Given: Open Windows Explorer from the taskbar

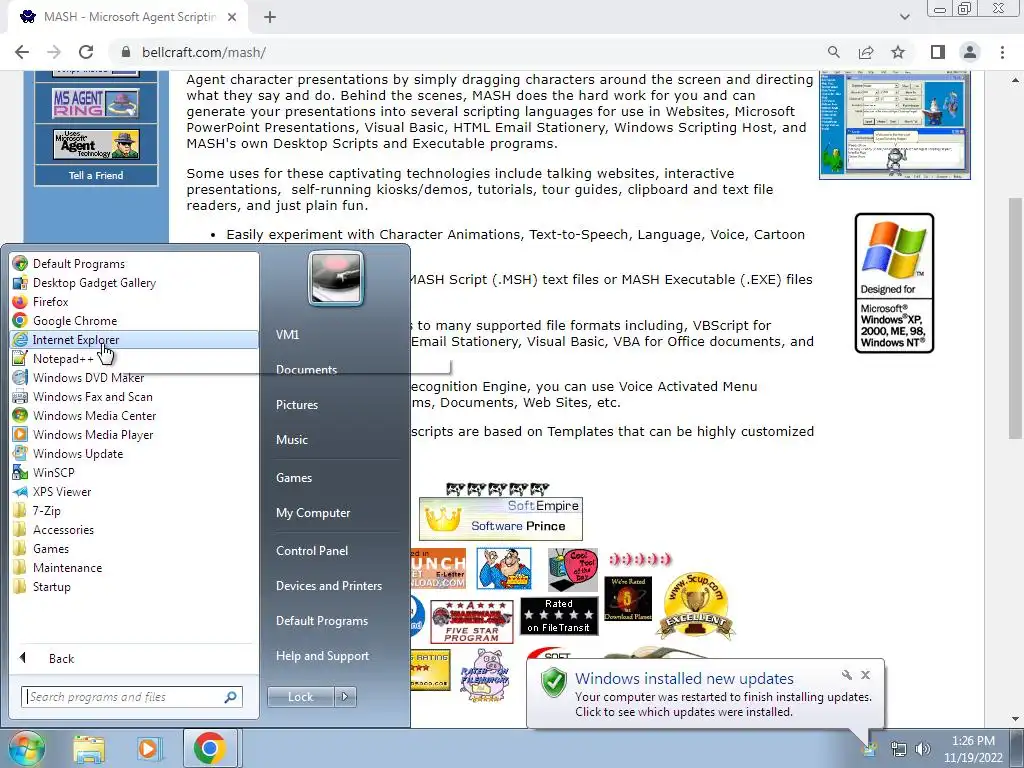Looking at the screenshot, I should [89, 748].
